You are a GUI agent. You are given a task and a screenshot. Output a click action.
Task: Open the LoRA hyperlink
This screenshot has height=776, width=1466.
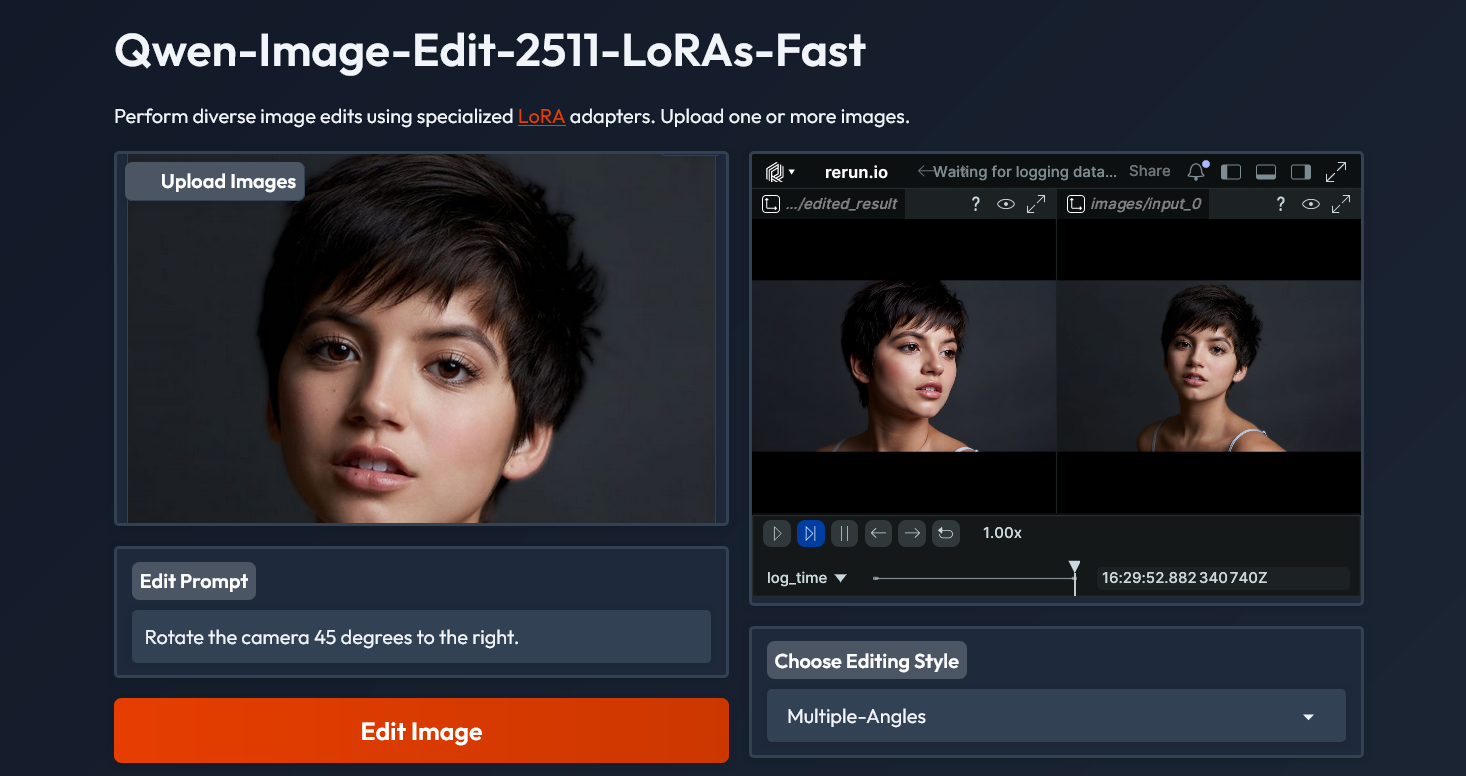pos(541,116)
